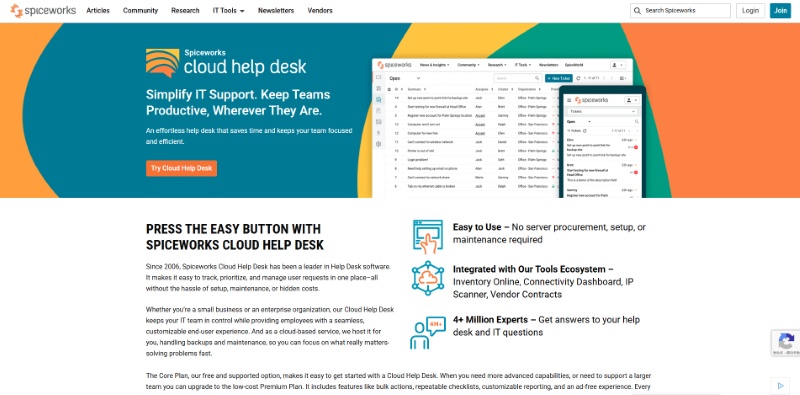The width and height of the screenshot is (800, 395).
Task: Click the reCAPTCHA badge
Action: click(786, 342)
